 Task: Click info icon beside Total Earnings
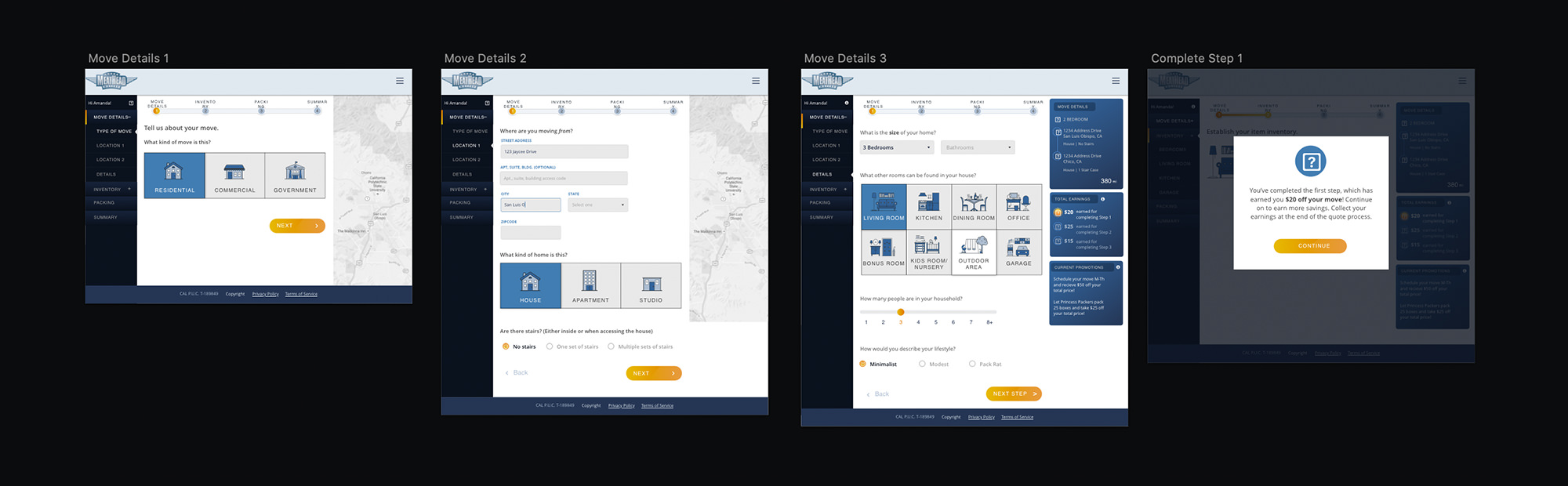1102,199
